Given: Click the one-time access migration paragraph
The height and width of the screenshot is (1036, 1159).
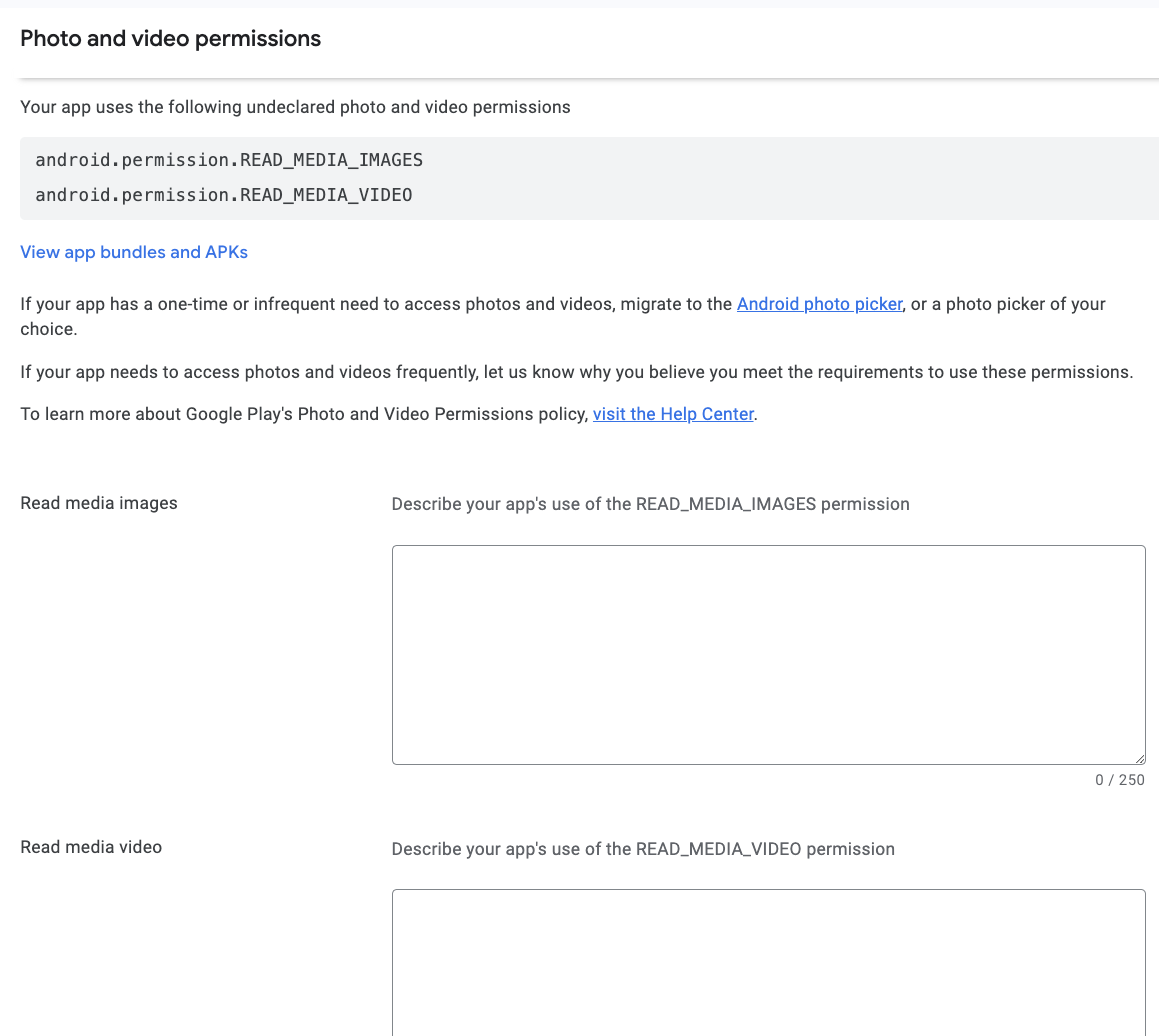Looking at the screenshot, I should (560, 315).
